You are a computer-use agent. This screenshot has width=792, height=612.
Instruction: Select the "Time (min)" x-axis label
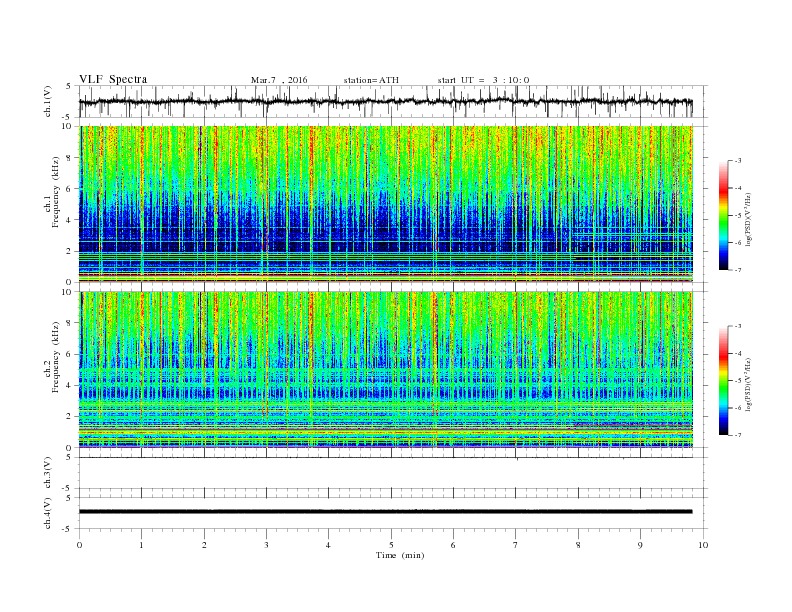pyautogui.click(x=400, y=555)
